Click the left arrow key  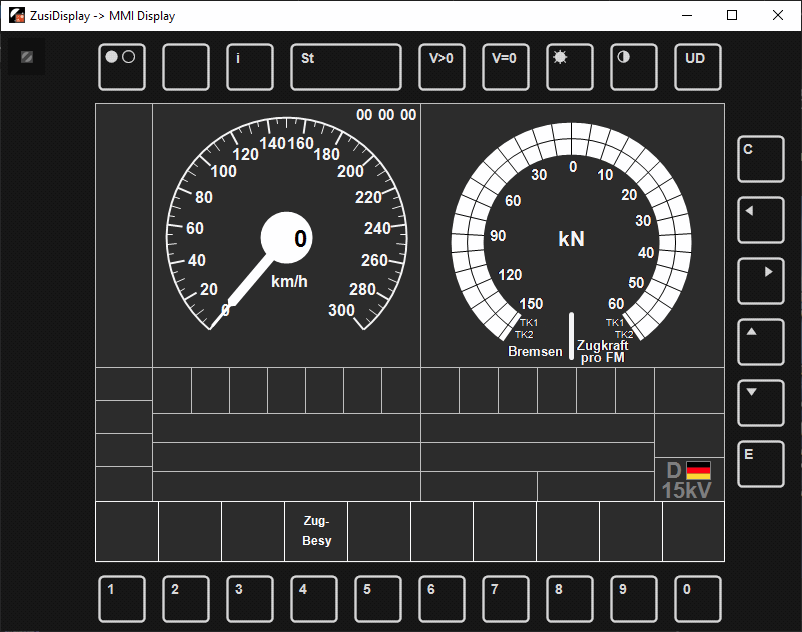point(761,220)
